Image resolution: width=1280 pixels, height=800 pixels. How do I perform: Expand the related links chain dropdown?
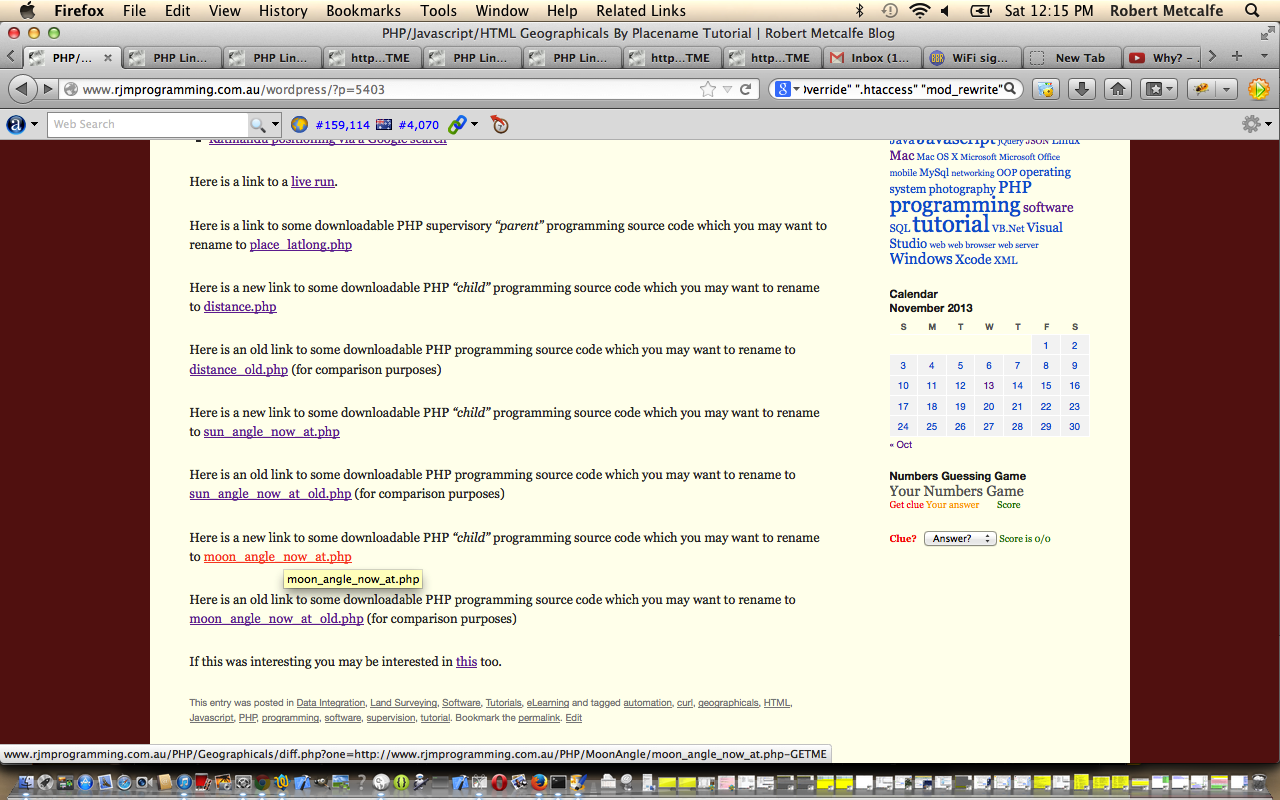474,124
